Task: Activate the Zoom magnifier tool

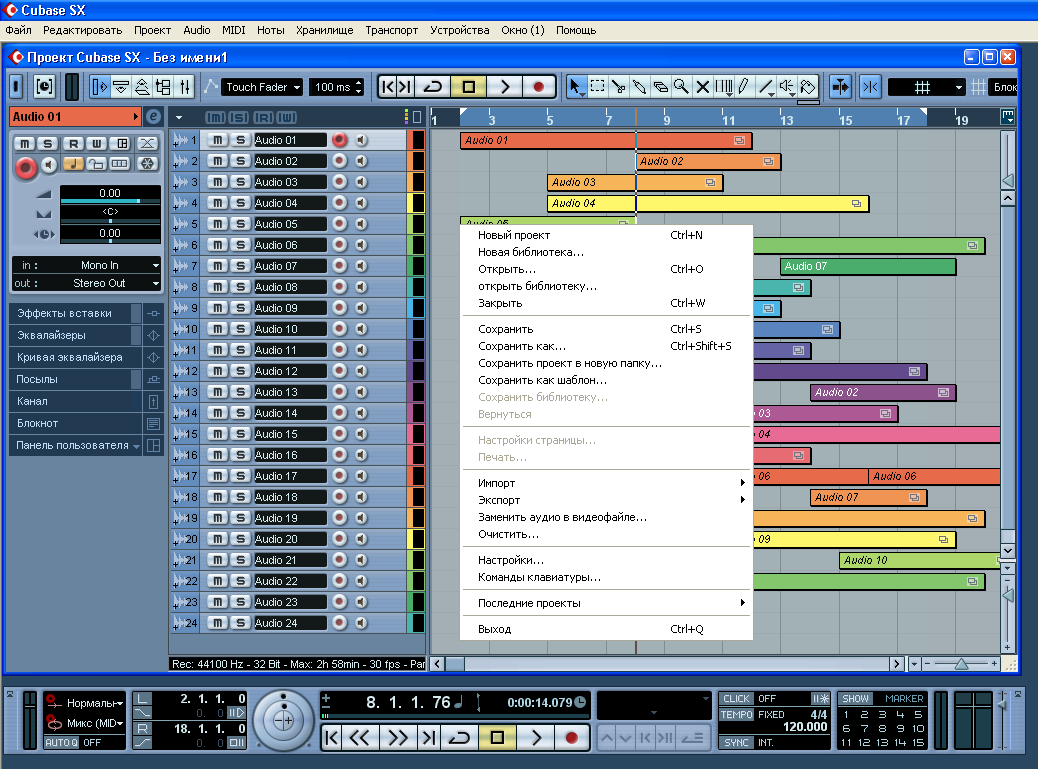Action: [681, 87]
